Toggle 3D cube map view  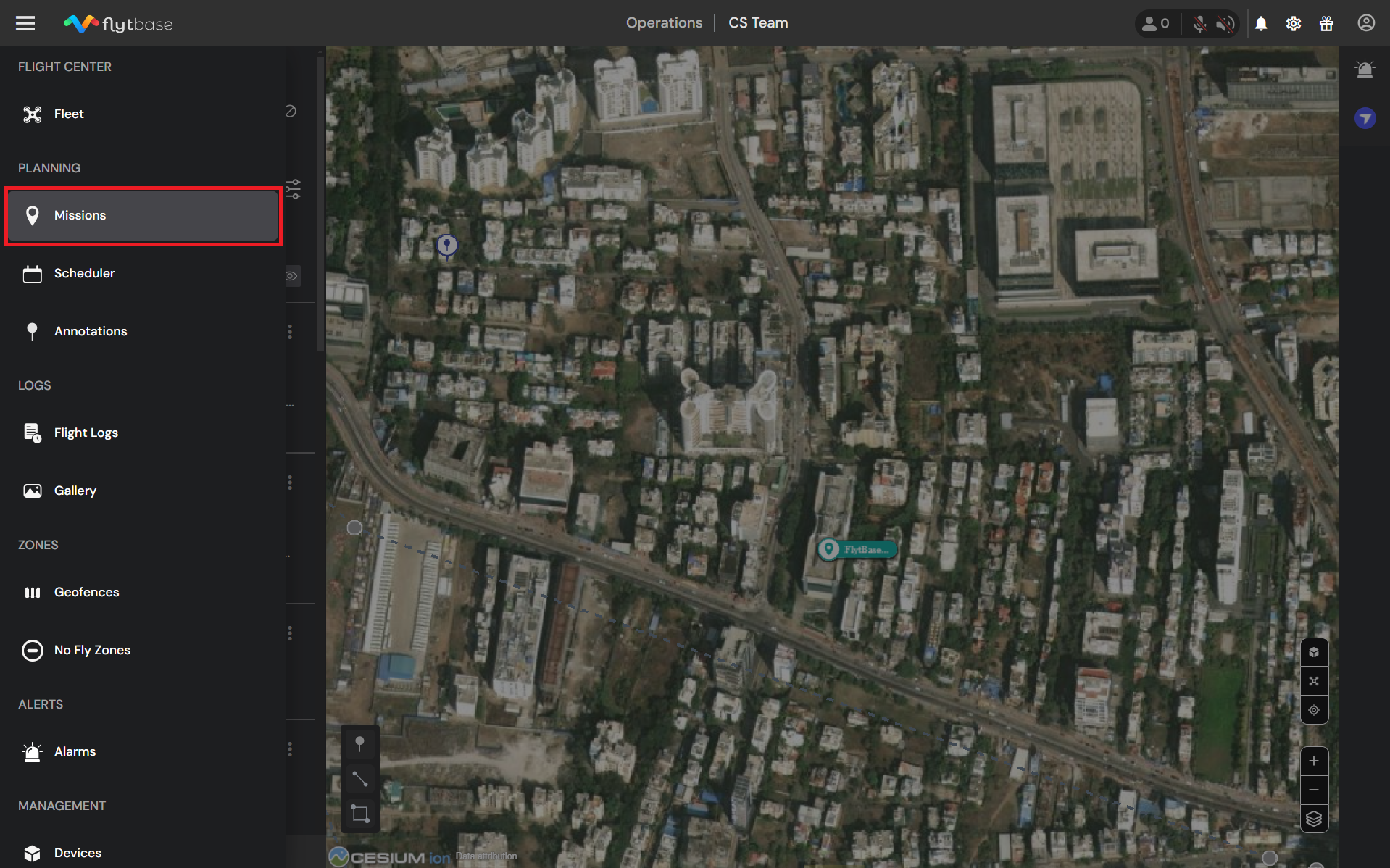[x=1314, y=652]
